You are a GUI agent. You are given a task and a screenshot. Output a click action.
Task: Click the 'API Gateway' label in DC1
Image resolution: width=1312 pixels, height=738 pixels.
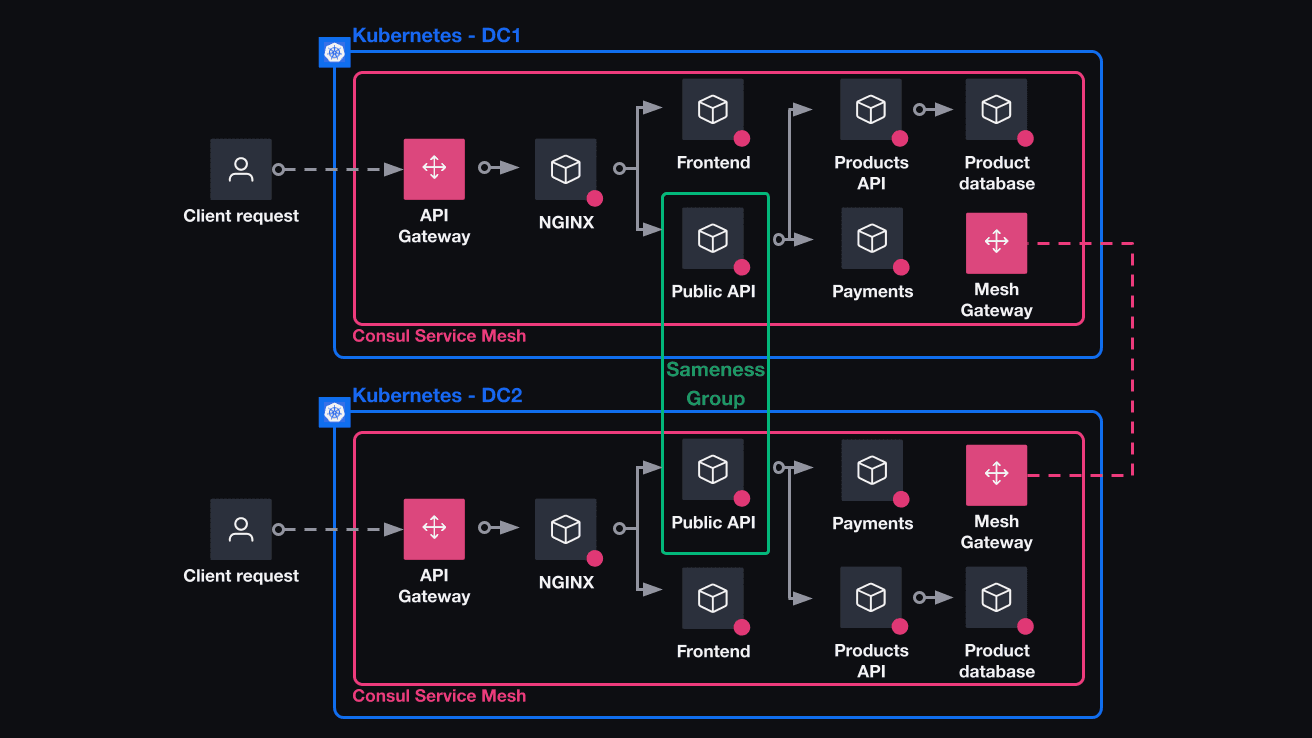(x=434, y=226)
